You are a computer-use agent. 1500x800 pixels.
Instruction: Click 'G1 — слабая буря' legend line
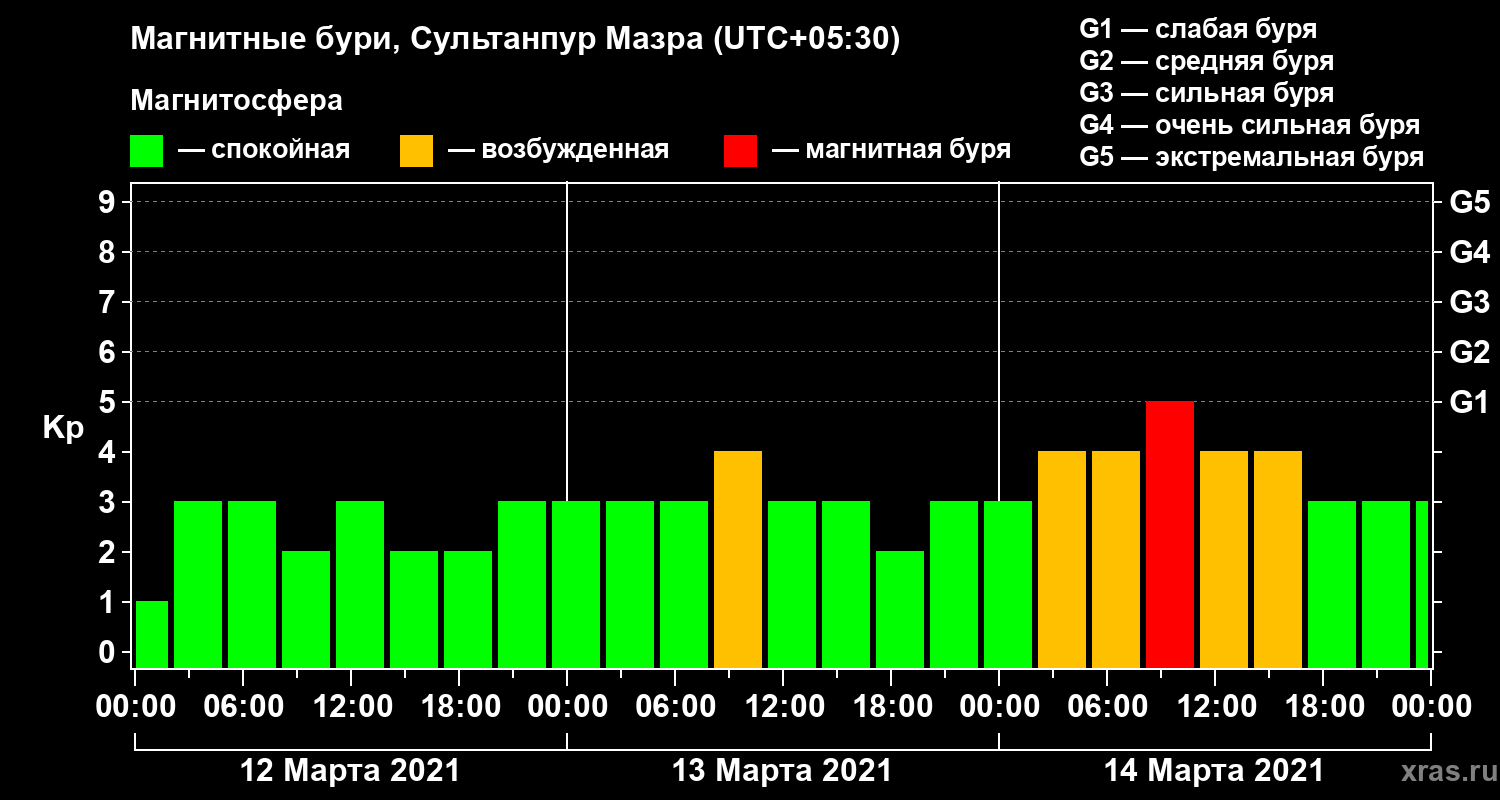click(x=1199, y=29)
